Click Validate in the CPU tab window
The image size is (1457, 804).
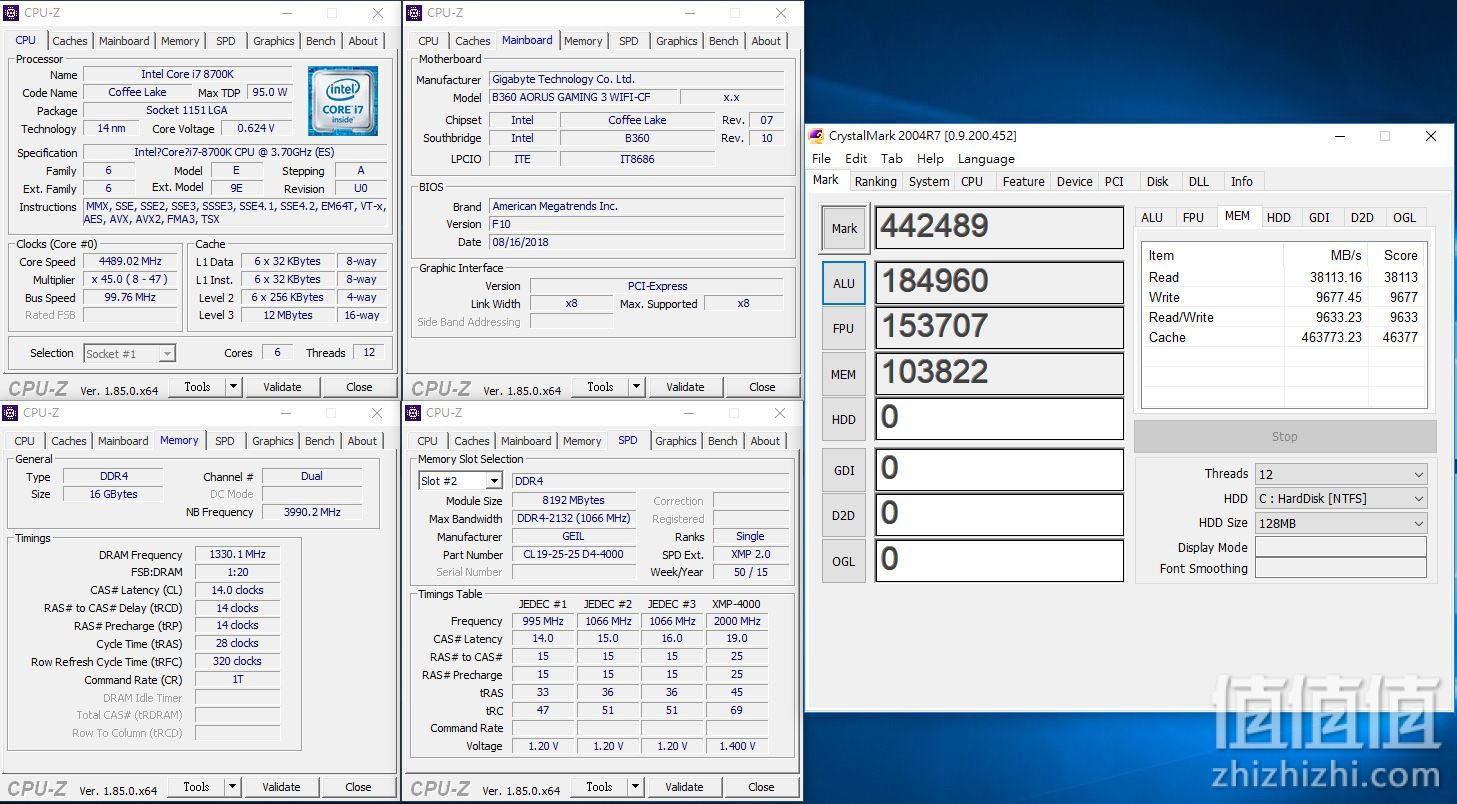click(x=282, y=387)
